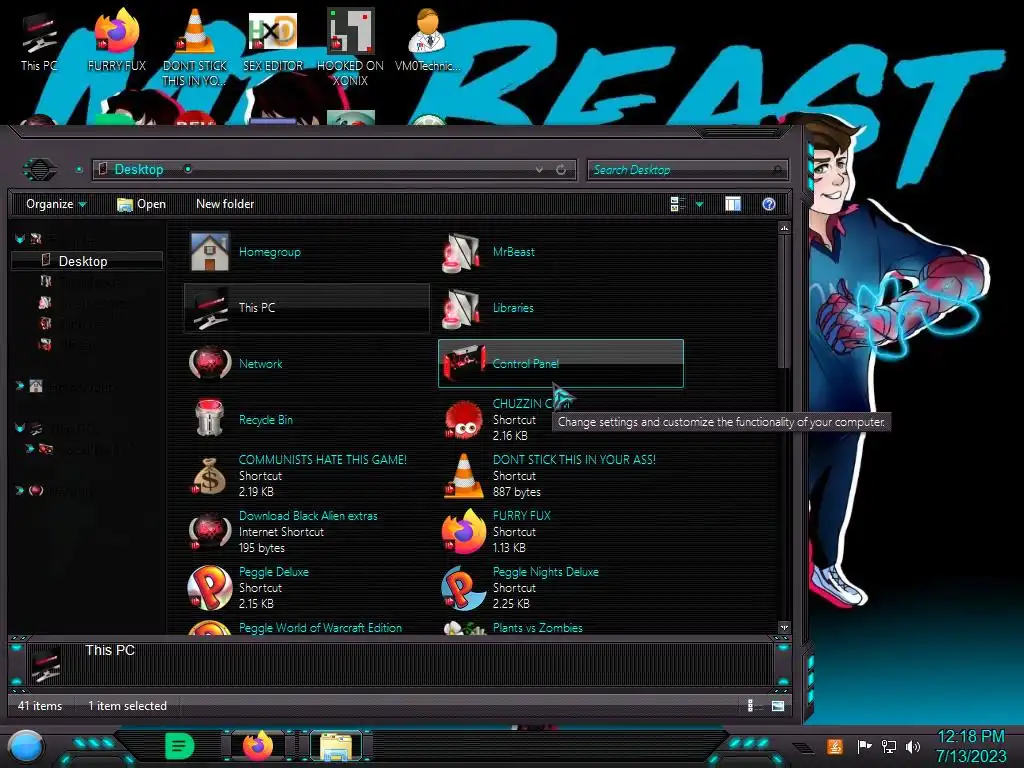The image size is (1024, 768).
Task: Click the file list scrollbar up arrow
Action: tap(784, 228)
